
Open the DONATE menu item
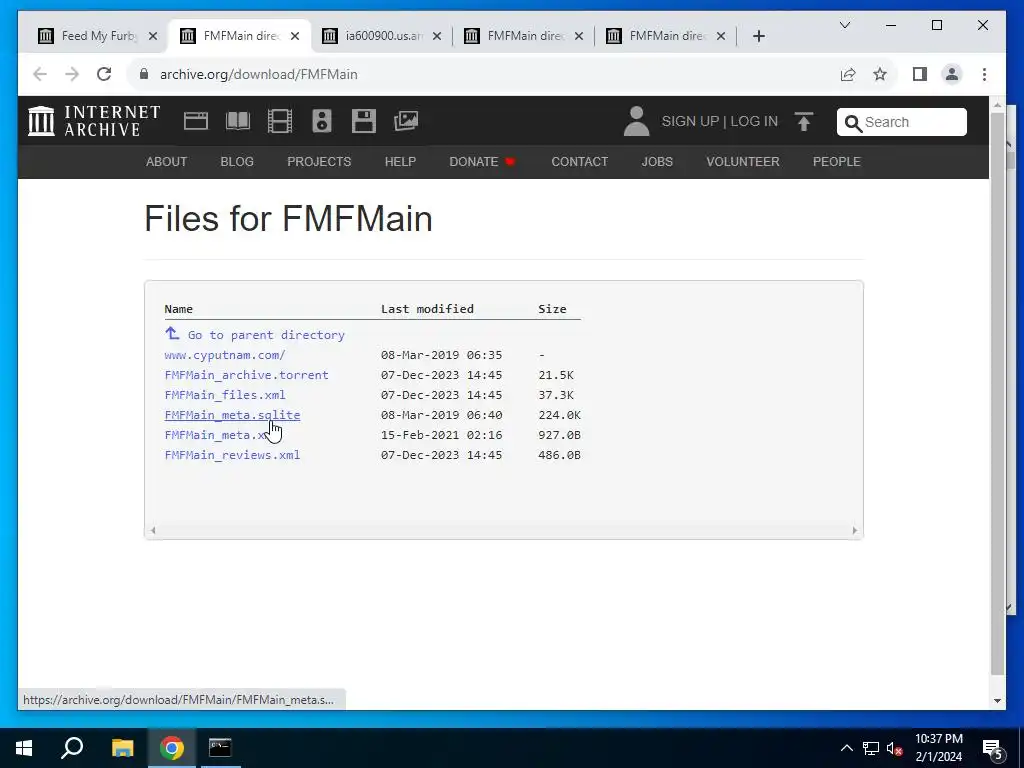(x=482, y=162)
